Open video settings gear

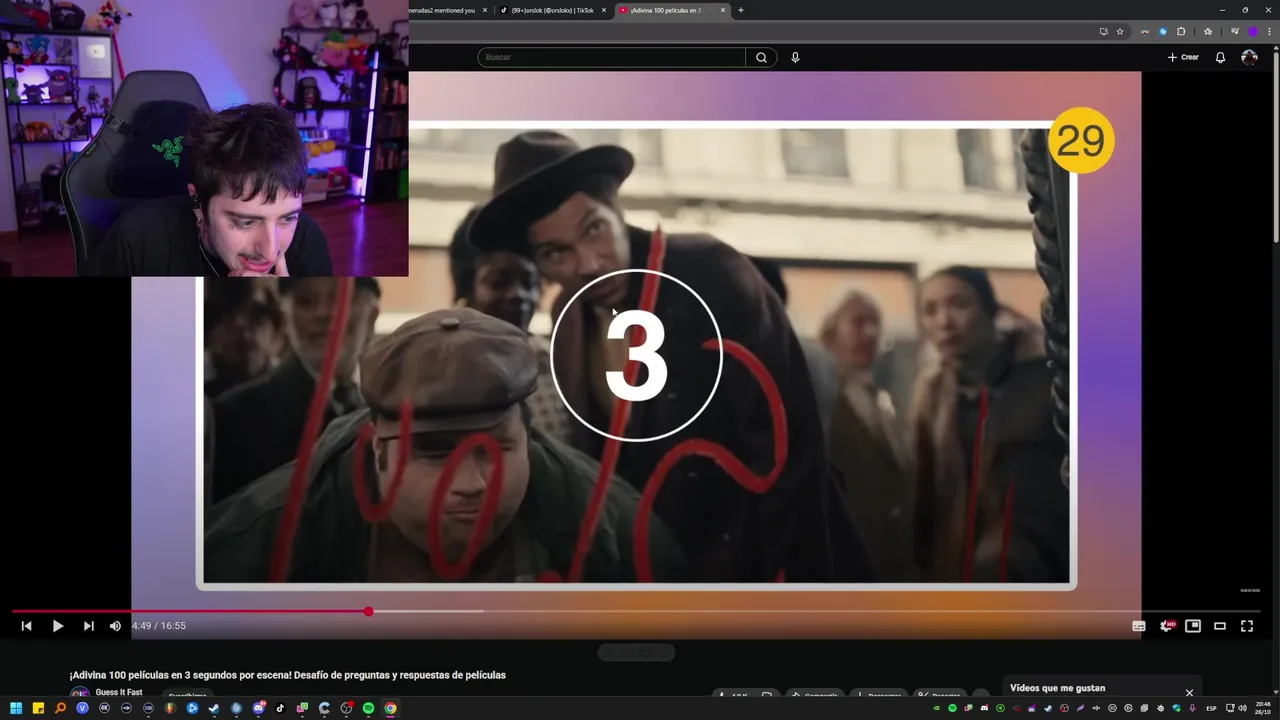tap(1166, 626)
